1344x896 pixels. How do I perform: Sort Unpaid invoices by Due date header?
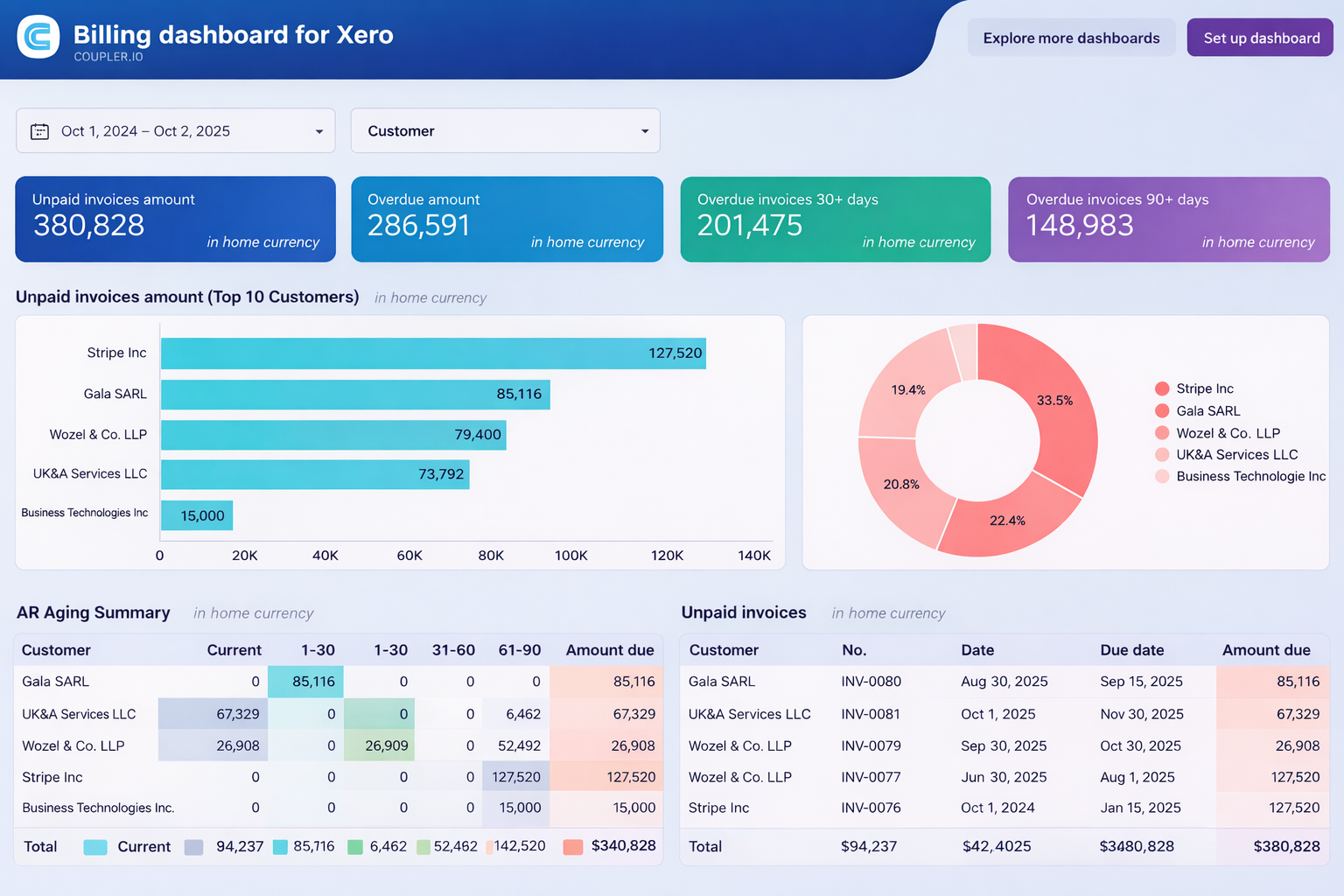click(x=1131, y=650)
